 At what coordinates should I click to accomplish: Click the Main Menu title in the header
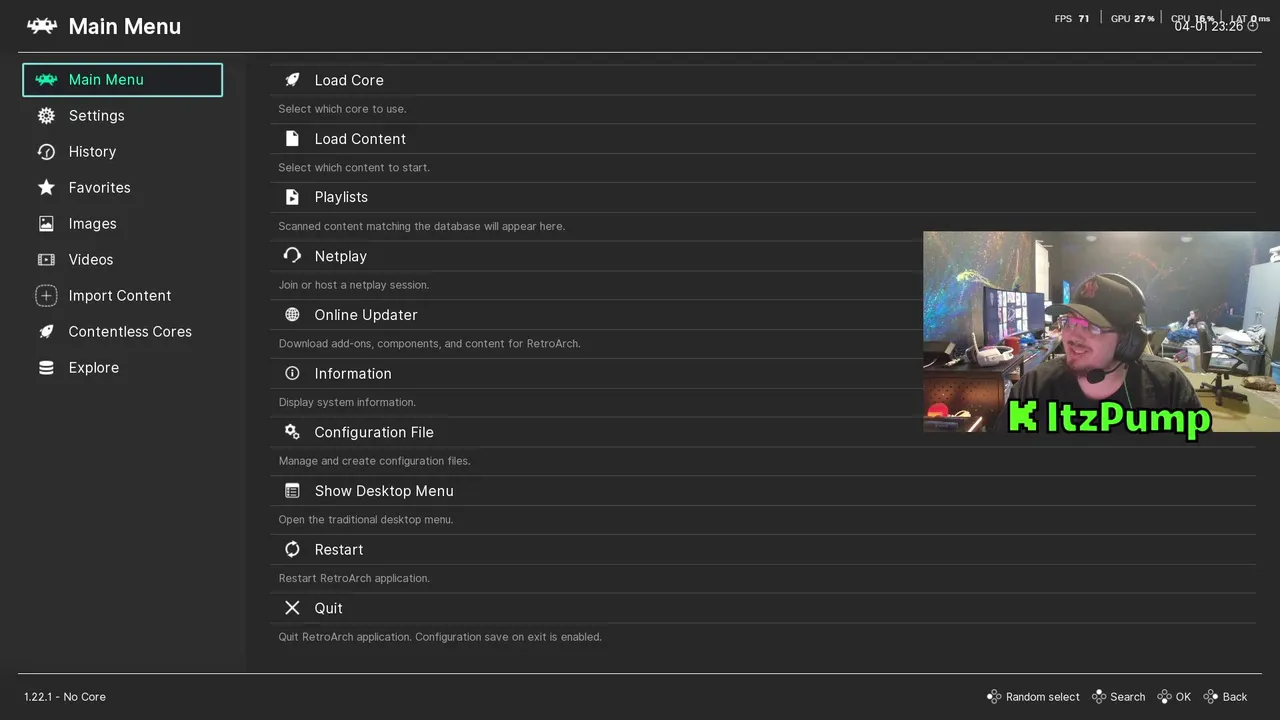click(125, 27)
